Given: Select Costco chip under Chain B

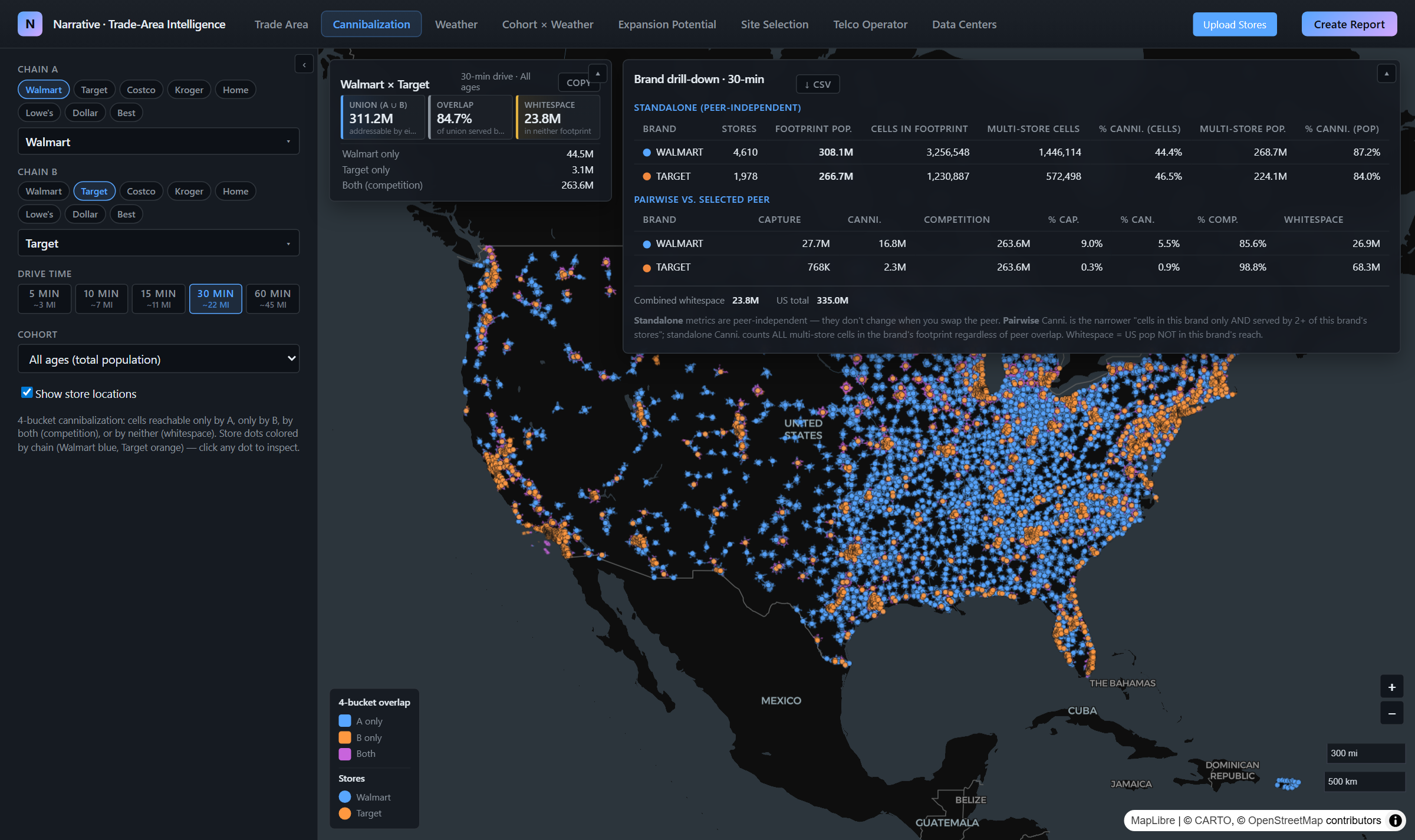Looking at the screenshot, I should [x=141, y=191].
